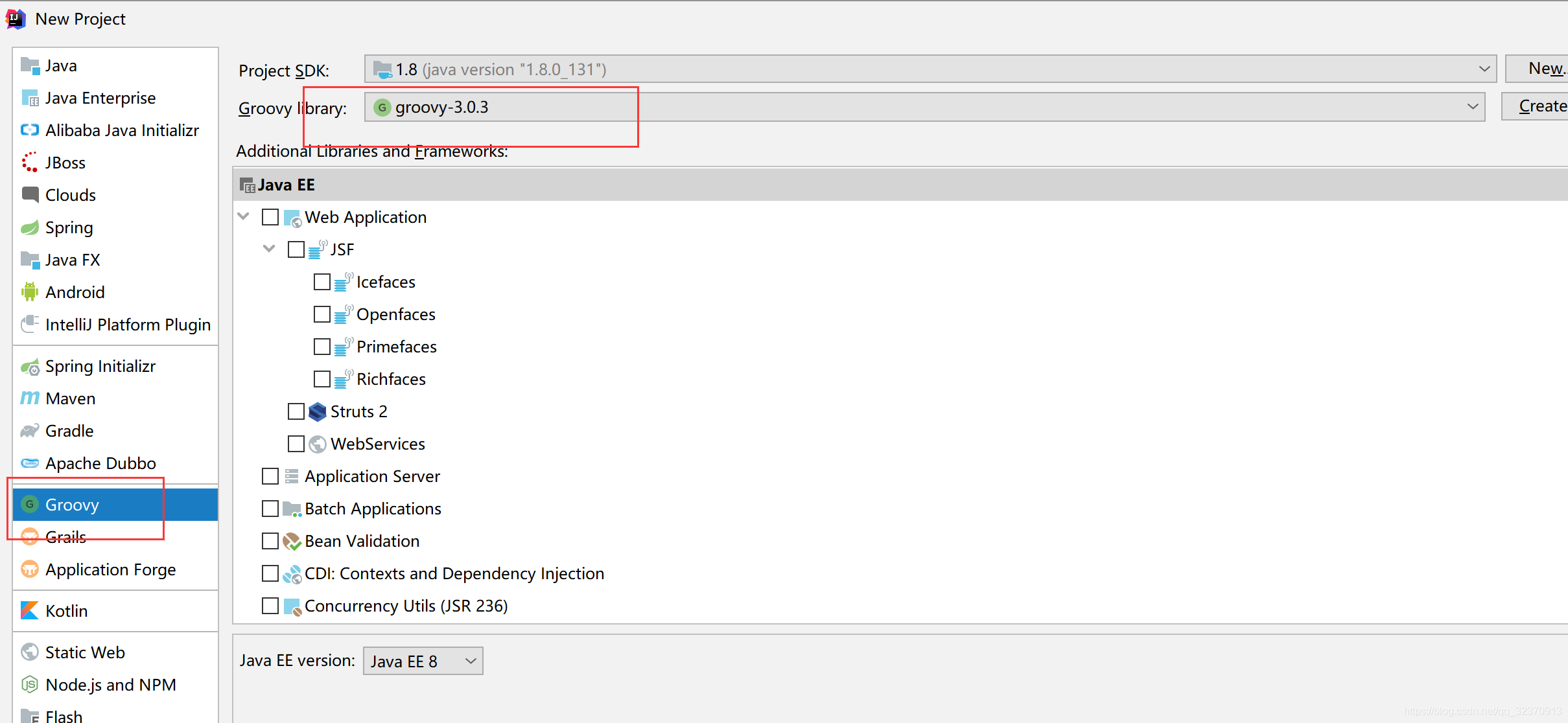Choose Grails project type

point(115,537)
